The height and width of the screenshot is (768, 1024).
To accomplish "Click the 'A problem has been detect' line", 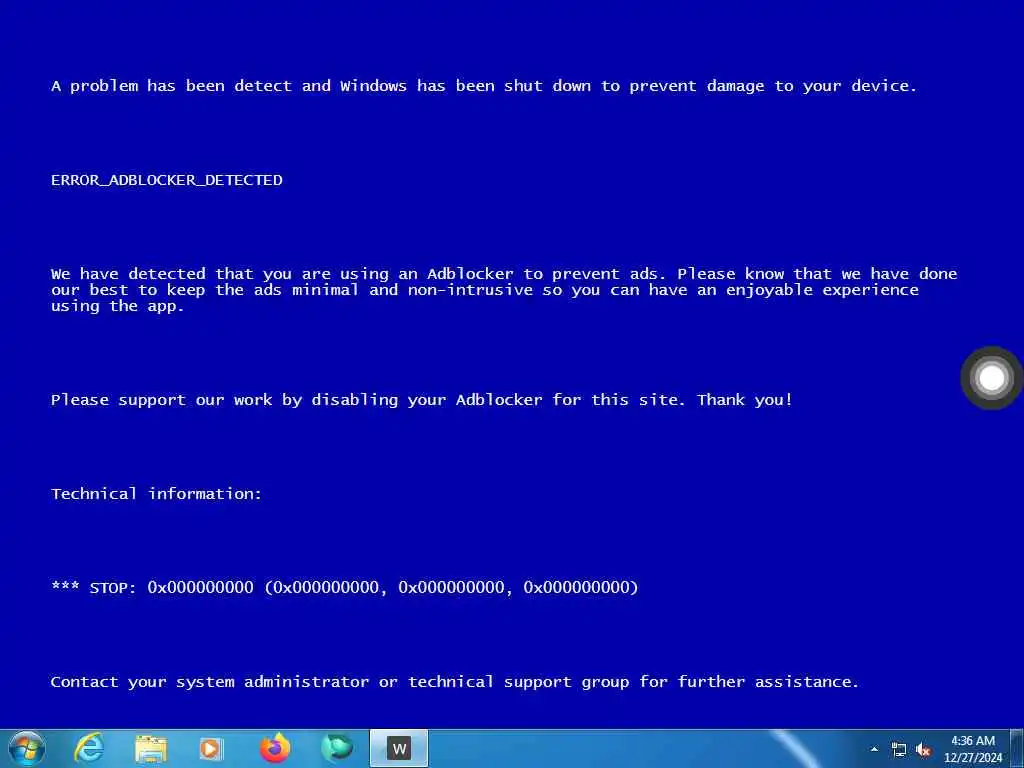I will (484, 86).
